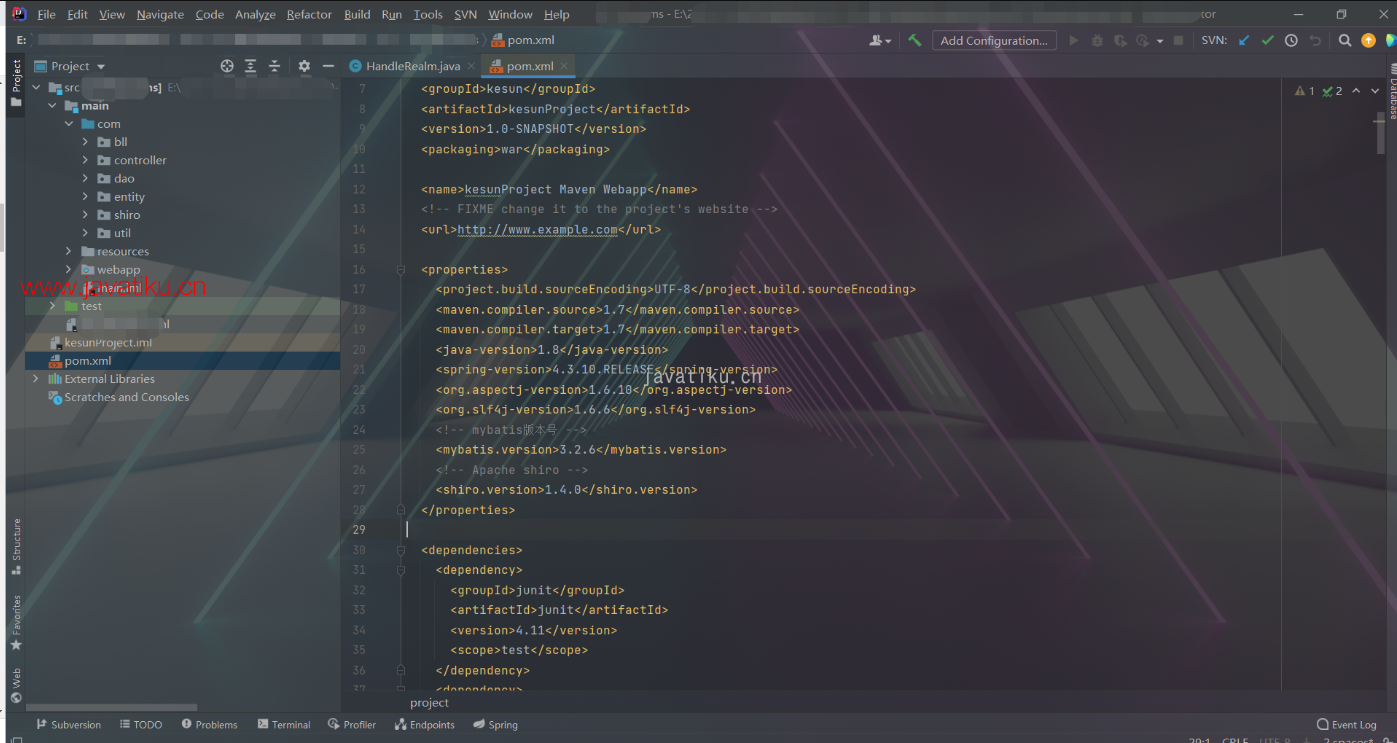Hide the Project panel with minus icon
The image size is (1397, 743).
327,66
